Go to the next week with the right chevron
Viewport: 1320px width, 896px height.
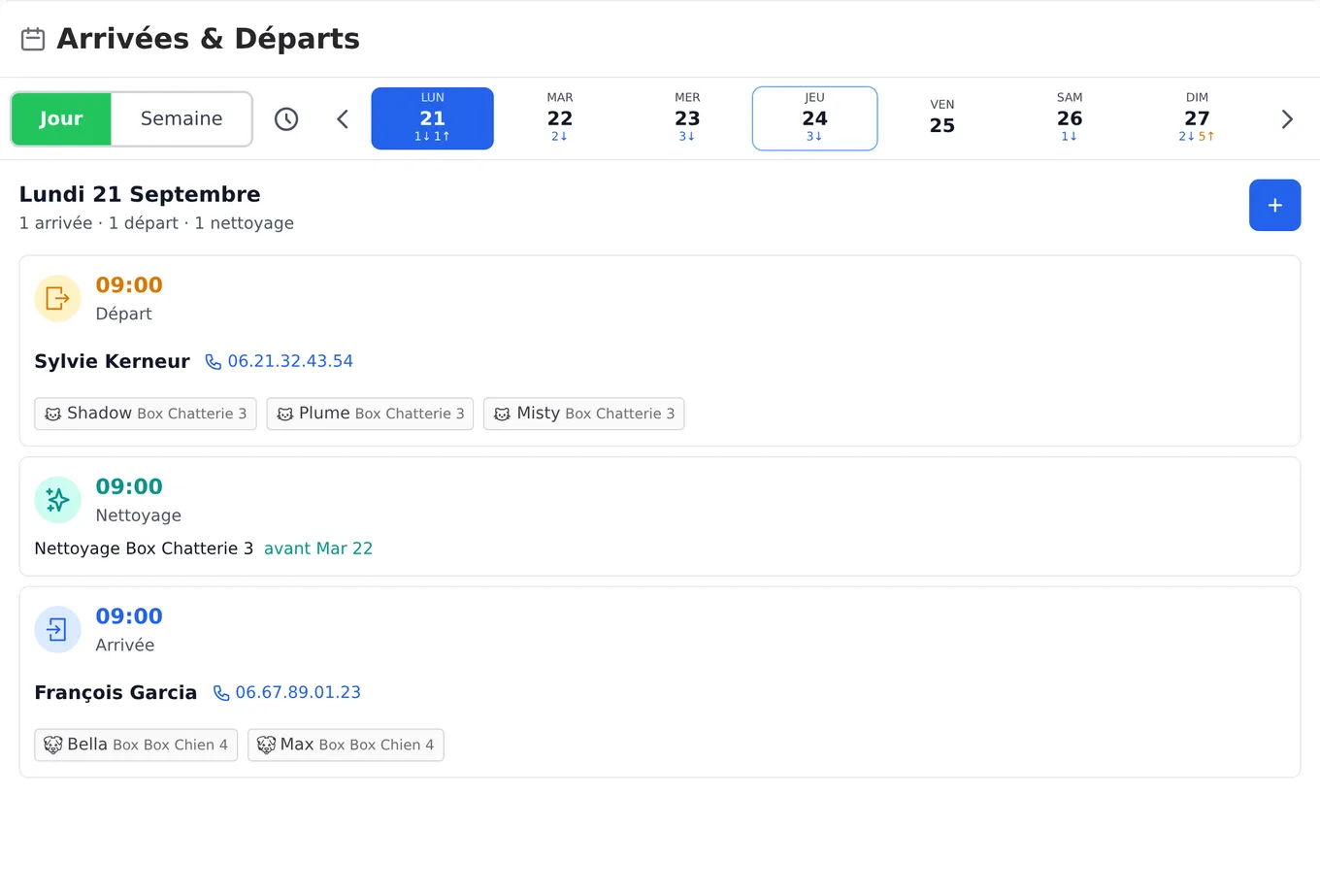[1287, 118]
